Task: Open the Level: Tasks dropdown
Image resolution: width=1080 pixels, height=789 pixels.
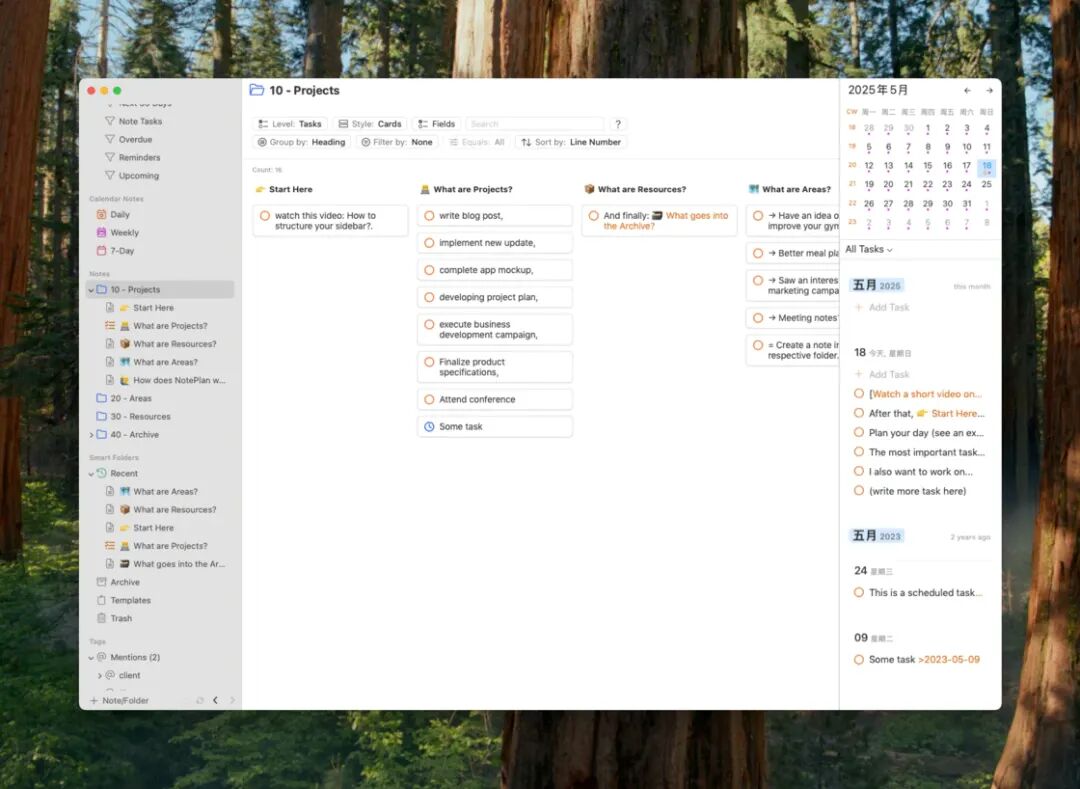Action: click(290, 124)
